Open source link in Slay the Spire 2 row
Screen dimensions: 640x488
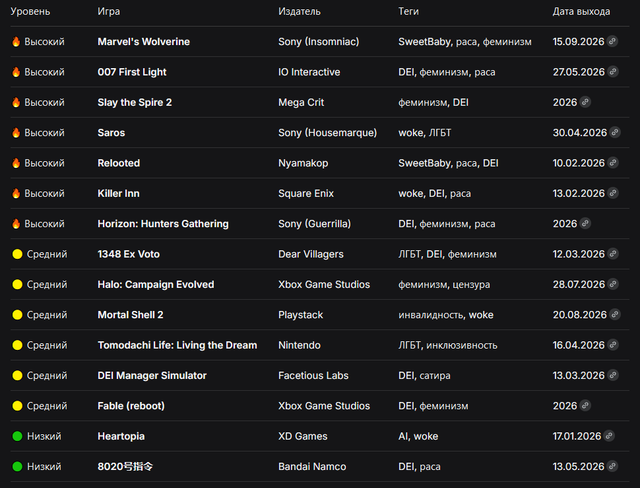[585, 102]
